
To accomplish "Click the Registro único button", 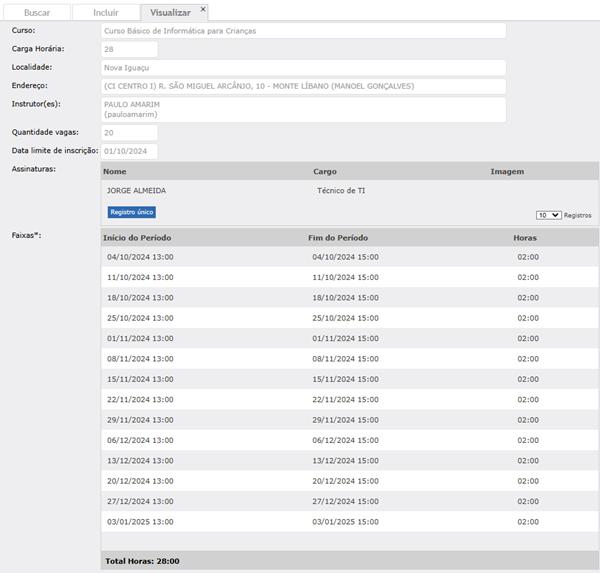I will (131, 212).
